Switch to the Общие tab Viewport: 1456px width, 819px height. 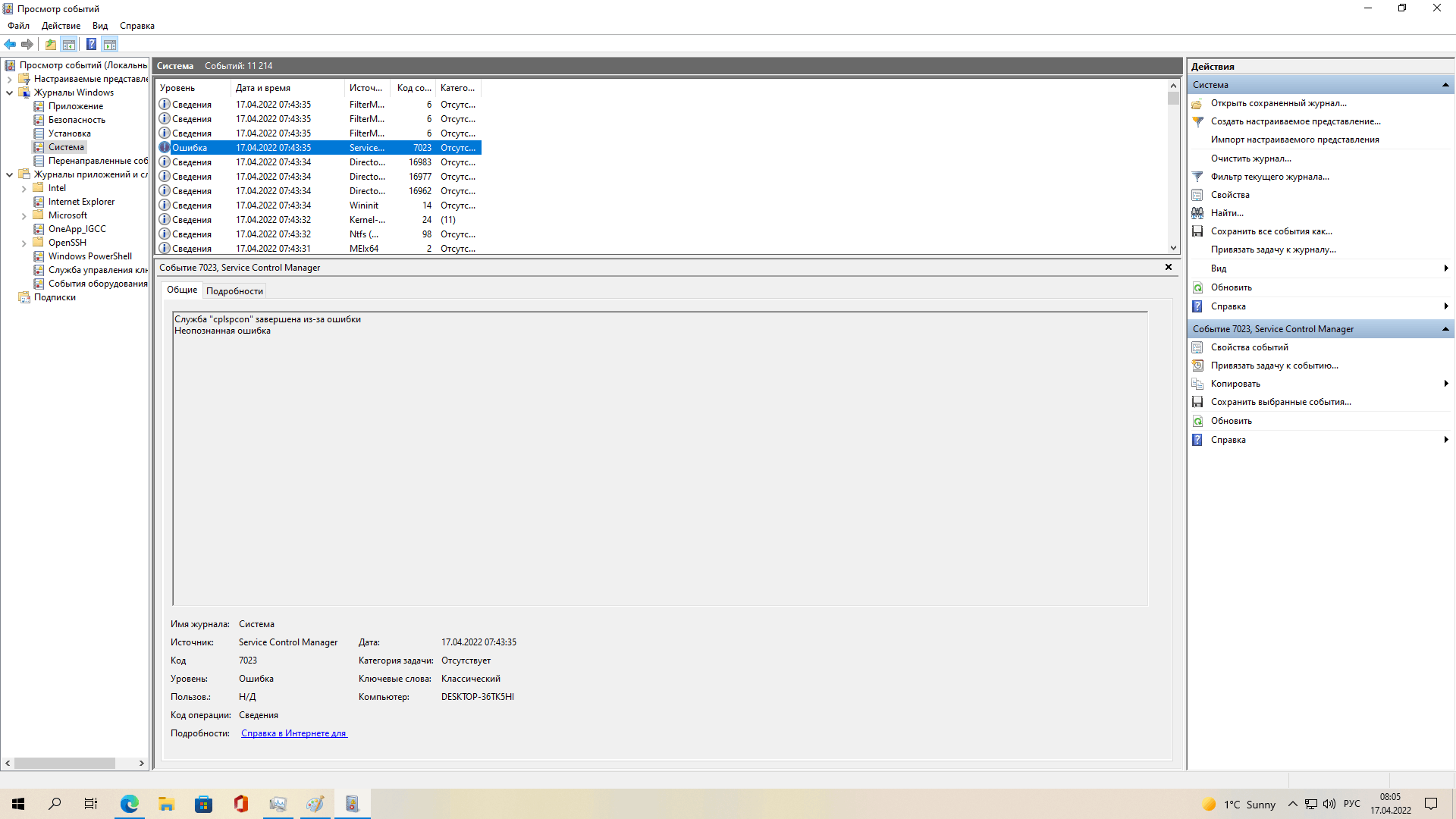(x=182, y=290)
